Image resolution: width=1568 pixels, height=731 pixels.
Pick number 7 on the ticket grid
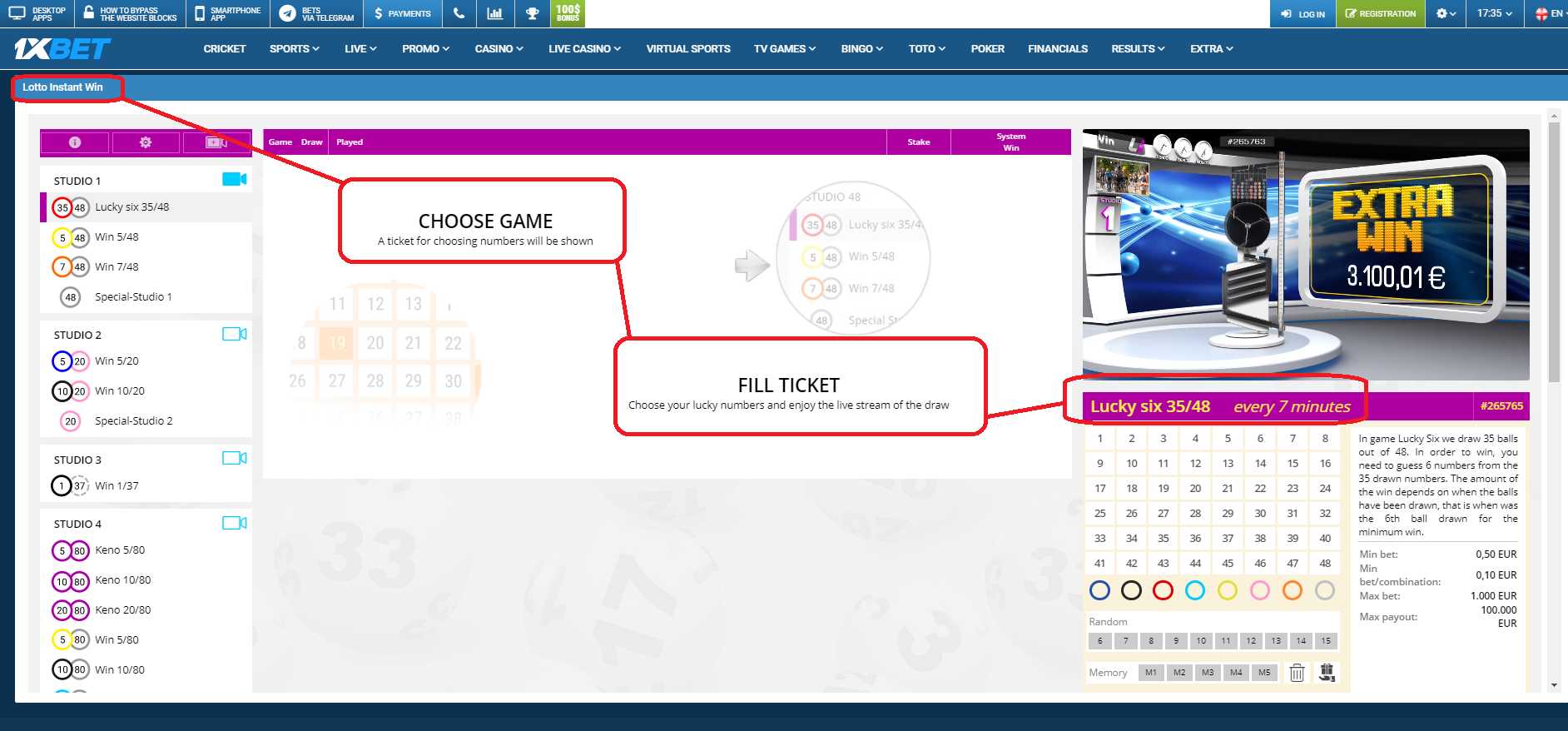point(1293,439)
